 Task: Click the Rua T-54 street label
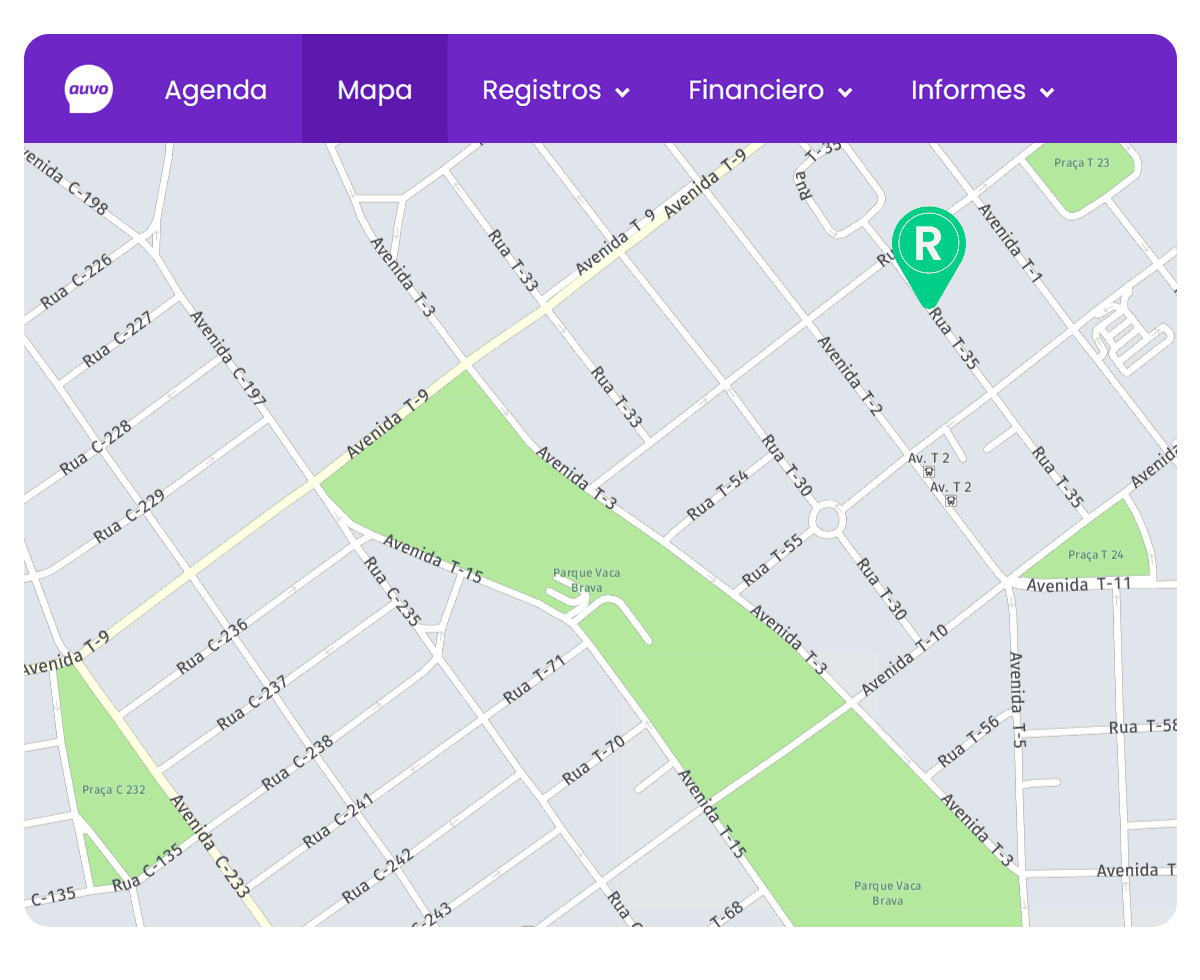(x=718, y=495)
